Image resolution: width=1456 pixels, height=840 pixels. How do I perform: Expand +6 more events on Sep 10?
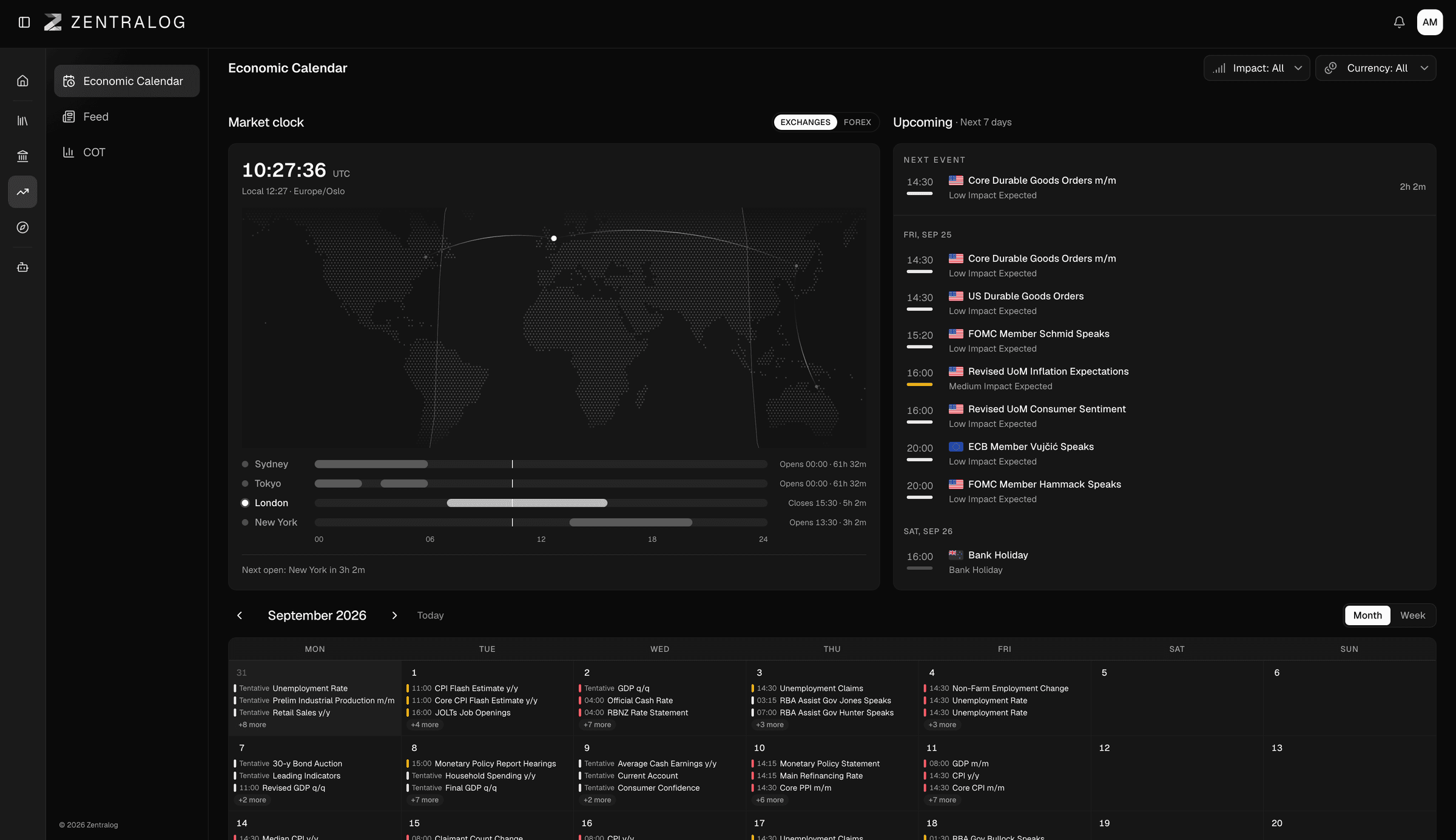pos(770,800)
